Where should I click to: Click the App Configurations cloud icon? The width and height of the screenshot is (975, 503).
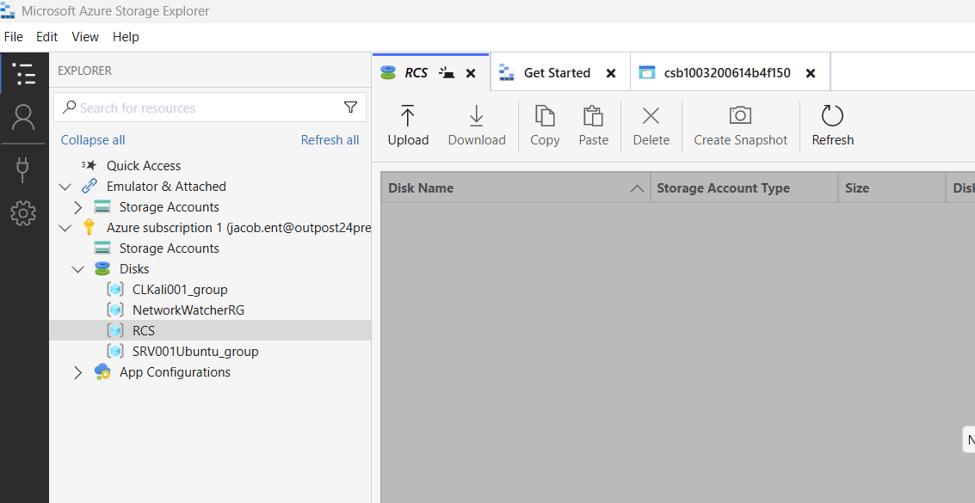(x=102, y=372)
